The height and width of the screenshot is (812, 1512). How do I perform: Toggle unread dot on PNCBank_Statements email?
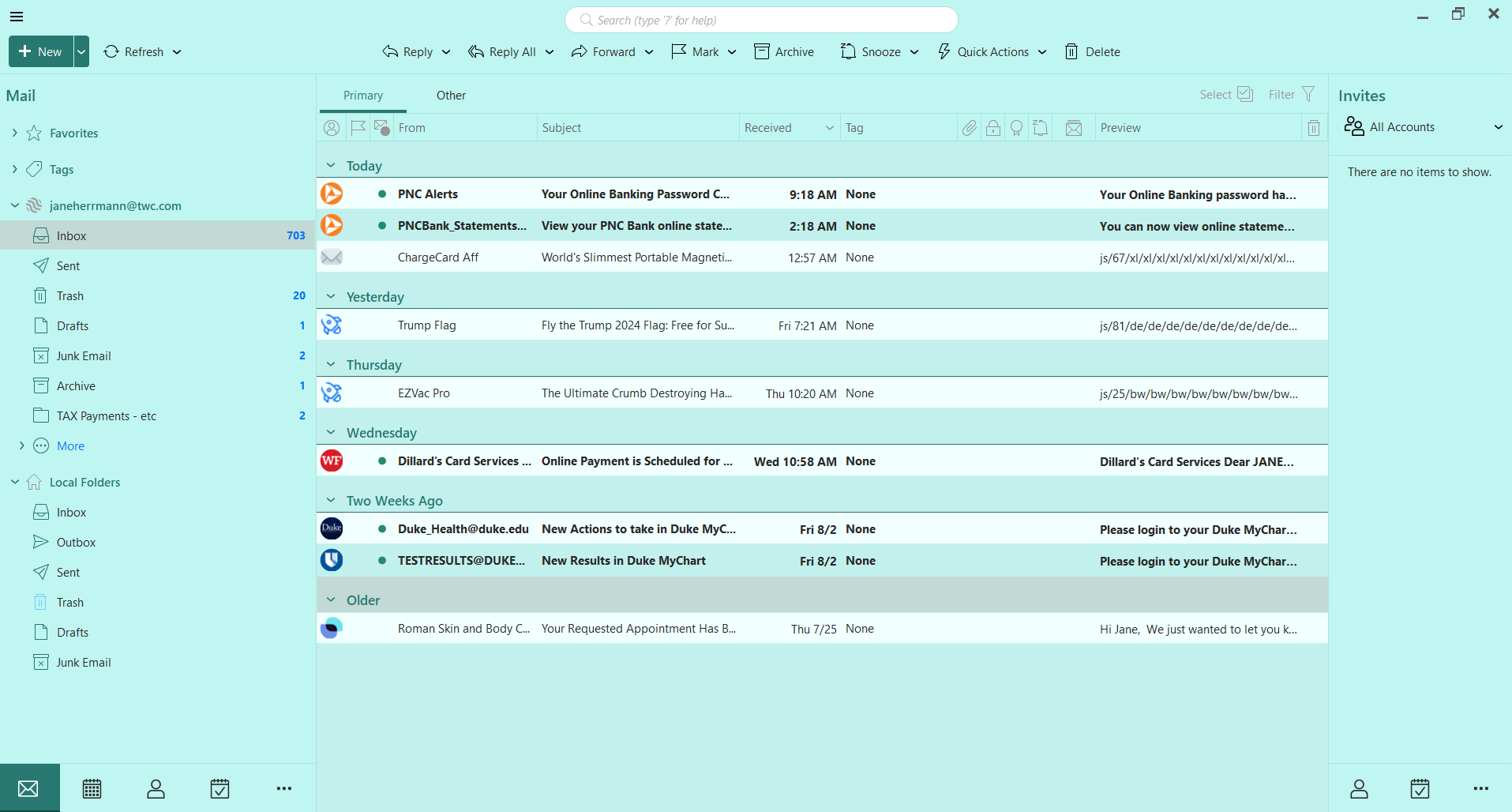tap(382, 226)
